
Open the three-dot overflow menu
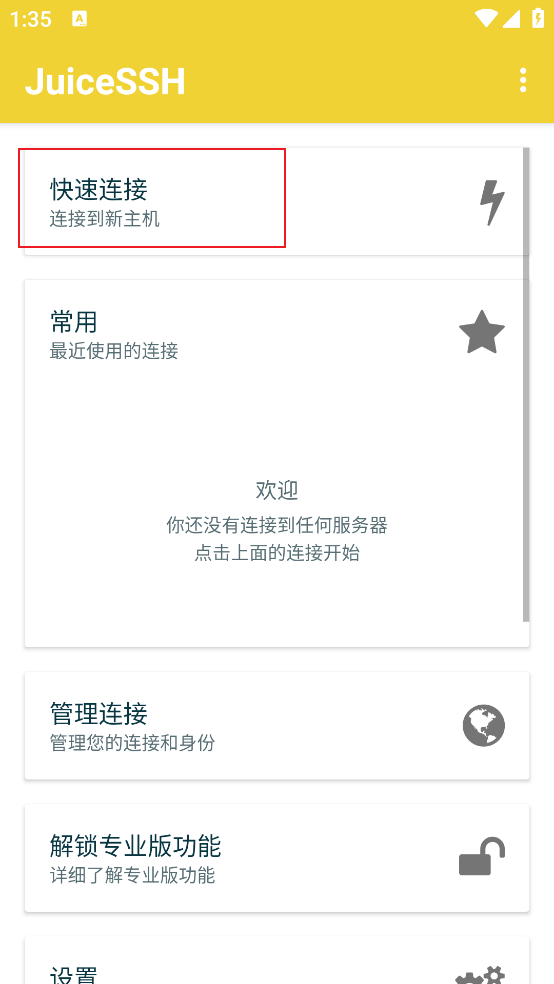coord(523,80)
